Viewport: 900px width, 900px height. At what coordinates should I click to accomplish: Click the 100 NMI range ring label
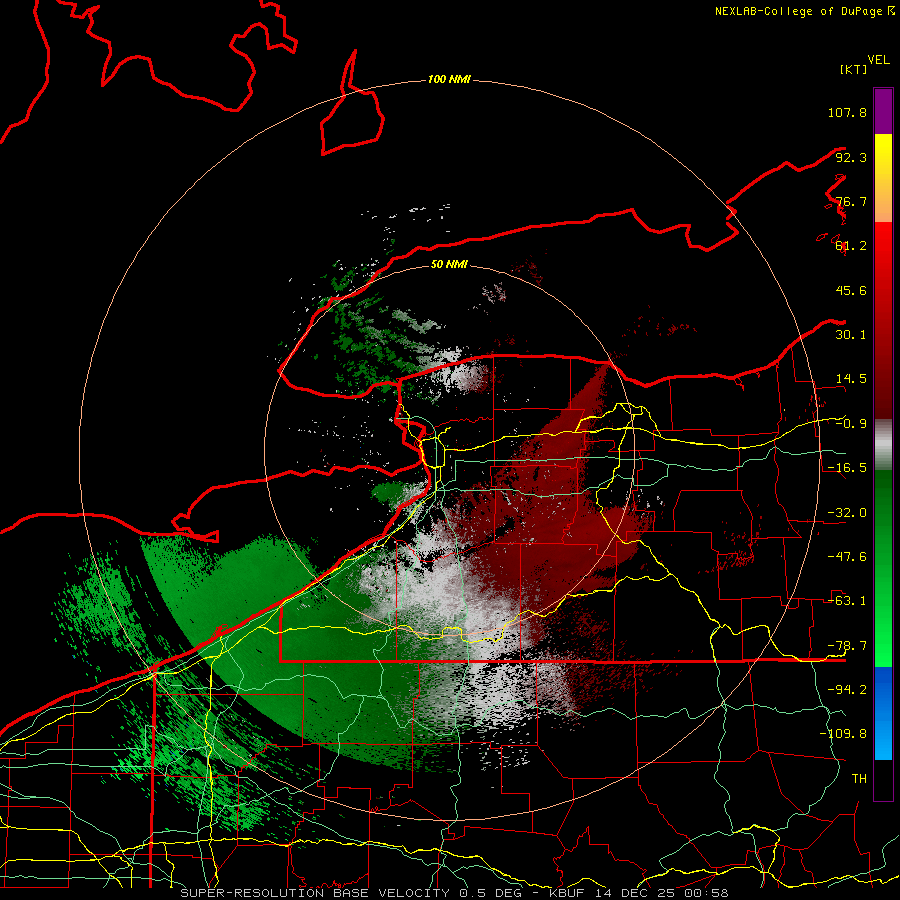tap(449, 79)
